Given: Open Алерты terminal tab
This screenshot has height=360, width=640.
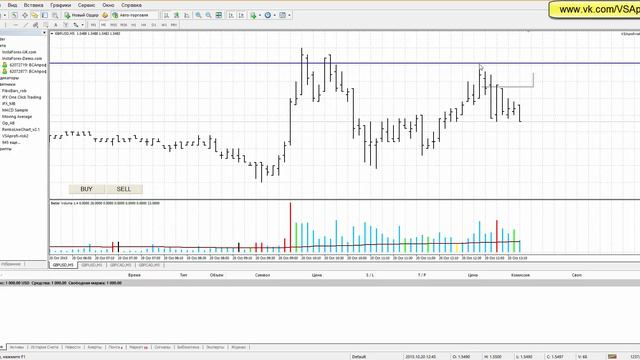Looking at the screenshot, I should pyautogui.click(x=95, y=347).
